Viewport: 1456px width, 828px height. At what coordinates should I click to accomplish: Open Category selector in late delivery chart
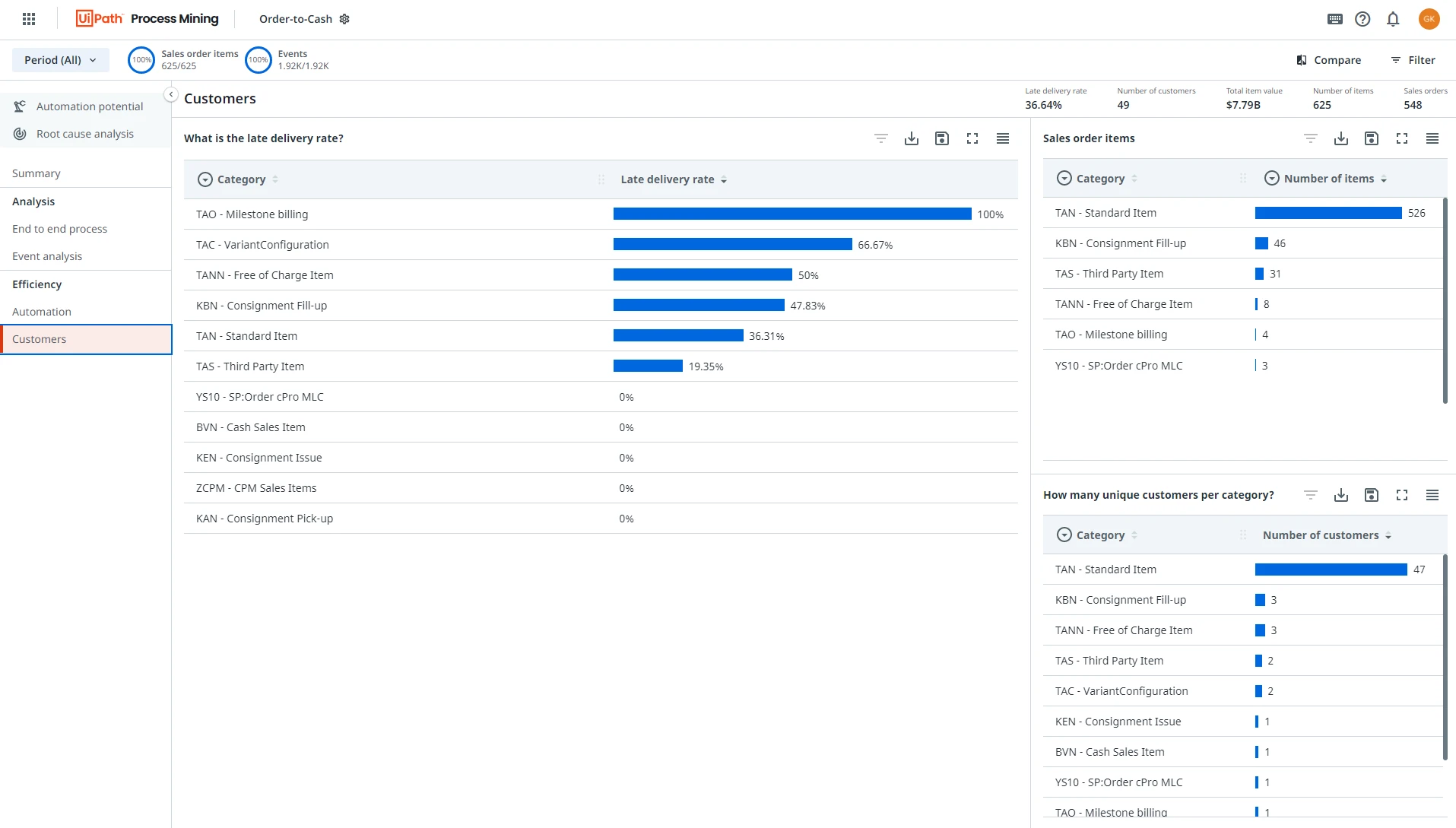(x=205, y=179)
